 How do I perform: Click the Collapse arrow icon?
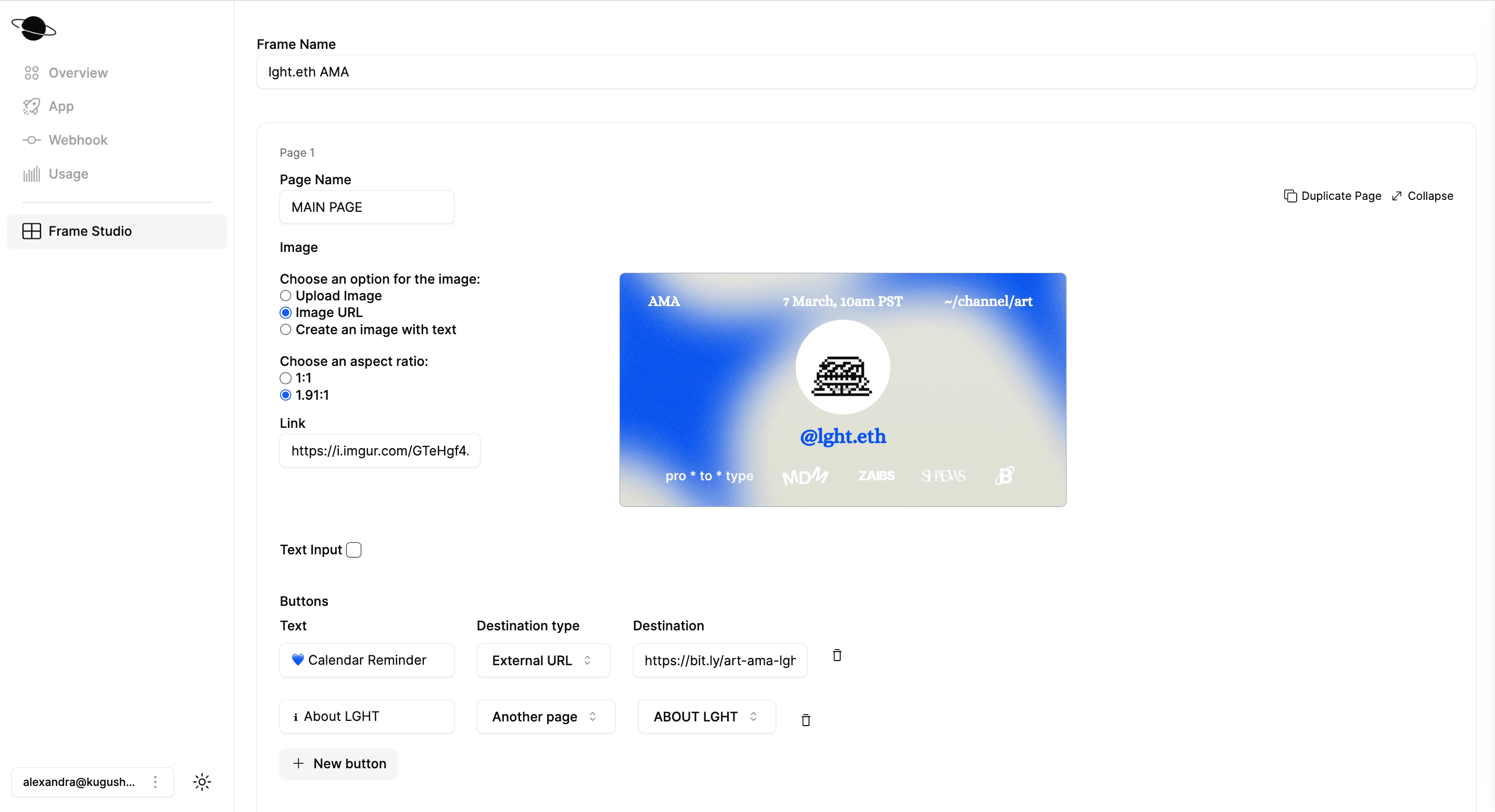1397,196
